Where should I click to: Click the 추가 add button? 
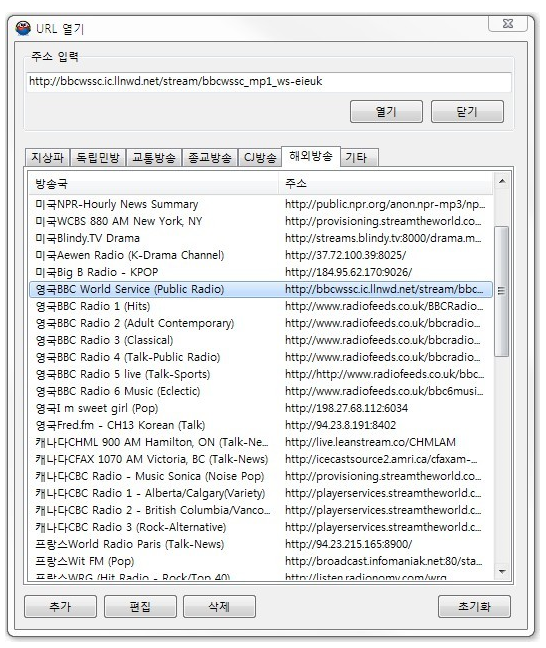click(60, 606)
